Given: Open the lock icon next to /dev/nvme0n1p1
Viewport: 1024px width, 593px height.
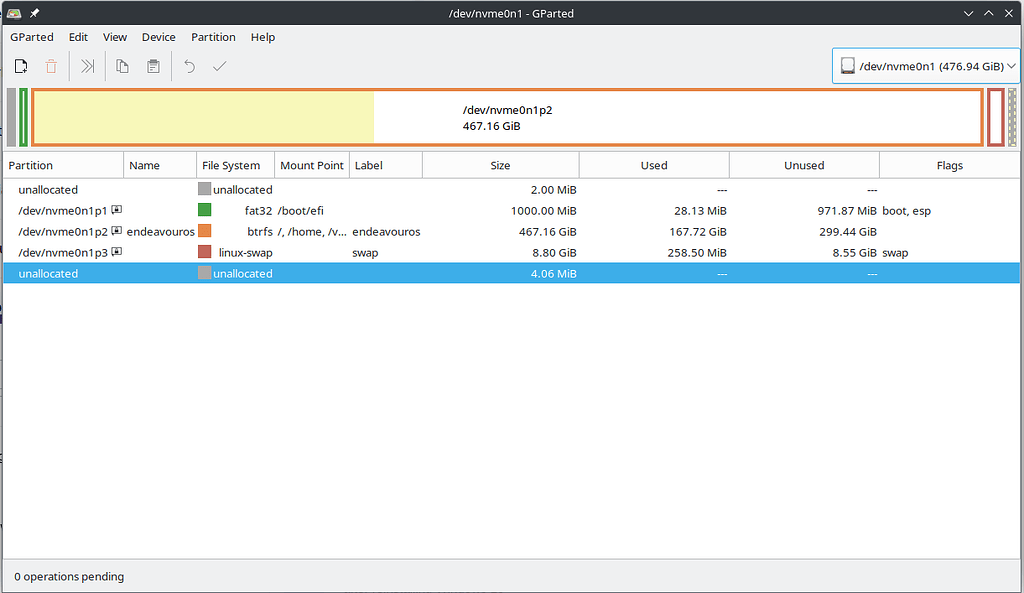Looking at the screenshot, I should coord(115,210).
